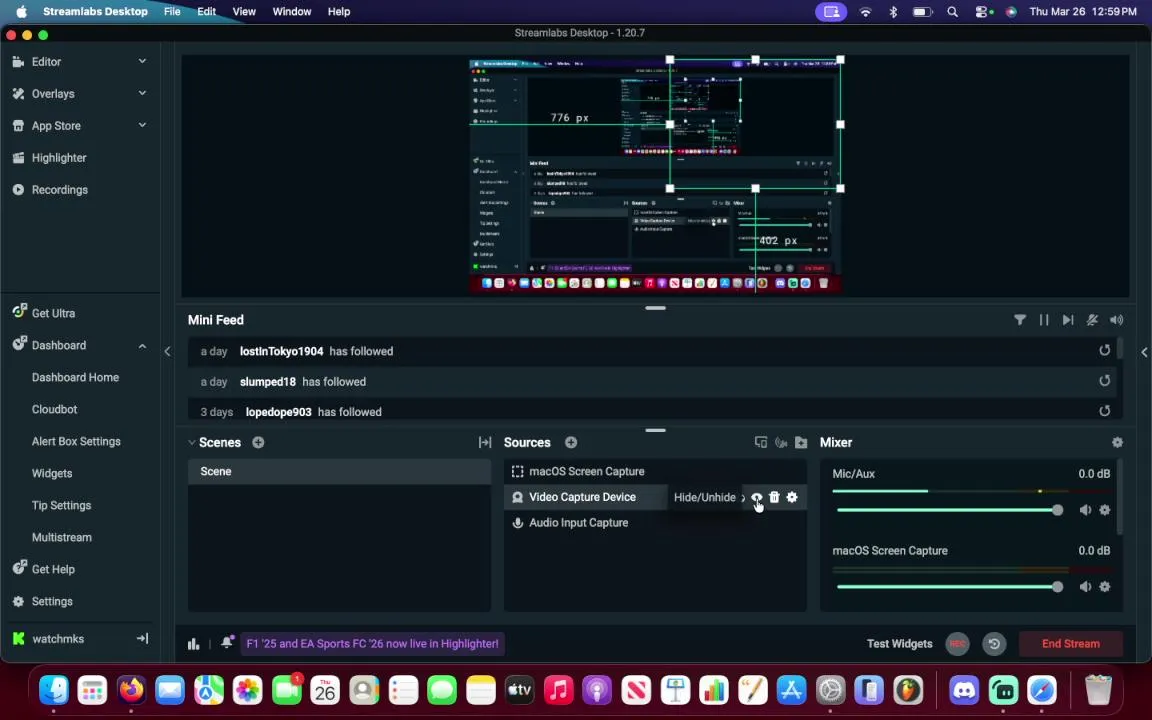Collapse left sidebar with the arrow
Viewport: 1152px width, 720px height.
coord(168,351)
